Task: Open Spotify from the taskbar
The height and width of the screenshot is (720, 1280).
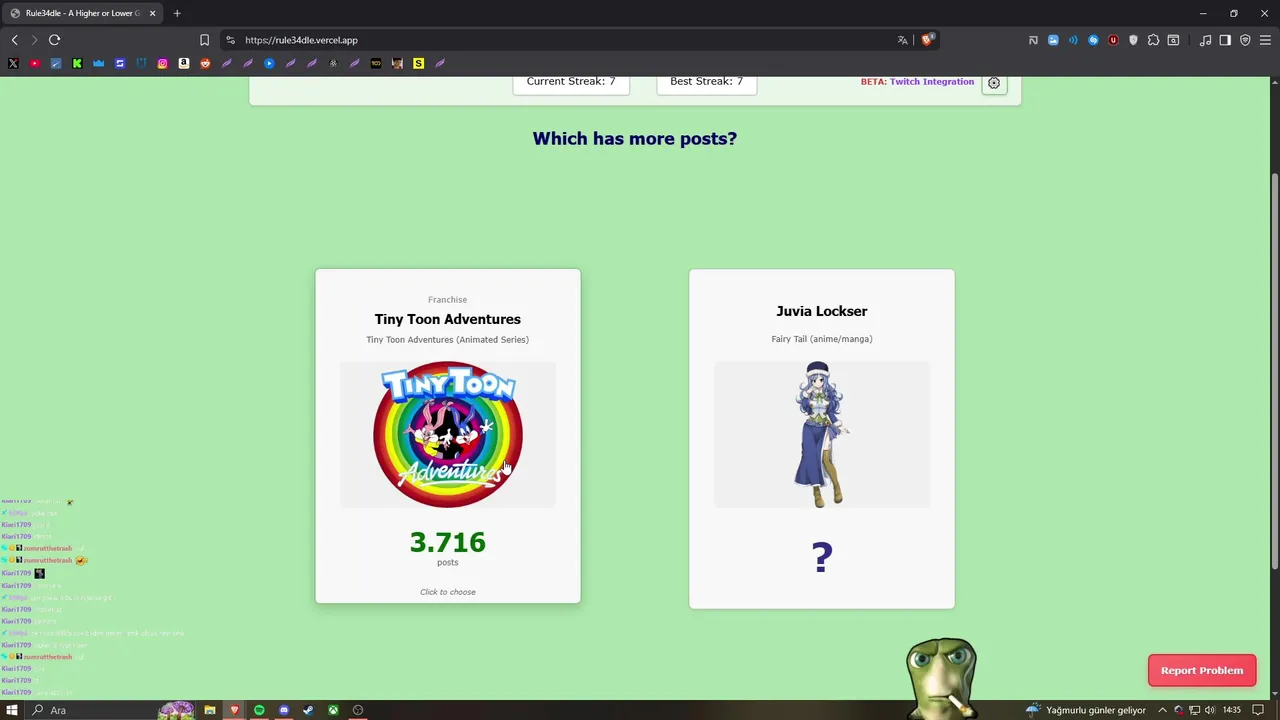Action: point(259,710)
